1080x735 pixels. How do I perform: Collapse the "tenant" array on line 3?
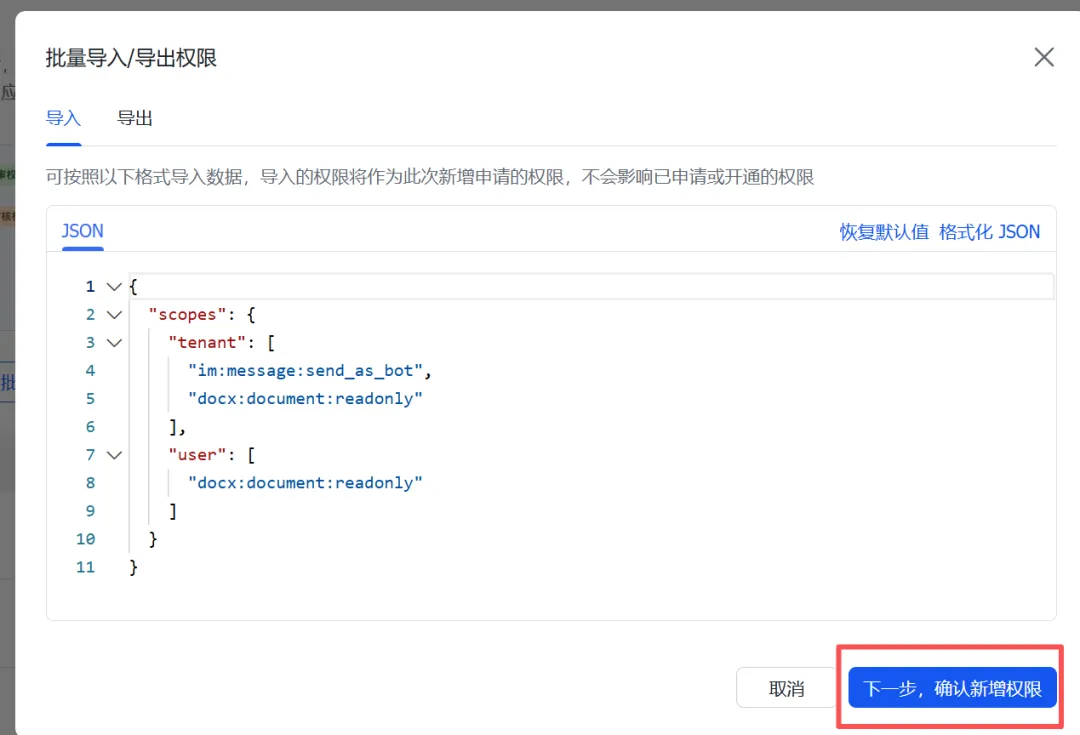(114, 342)
